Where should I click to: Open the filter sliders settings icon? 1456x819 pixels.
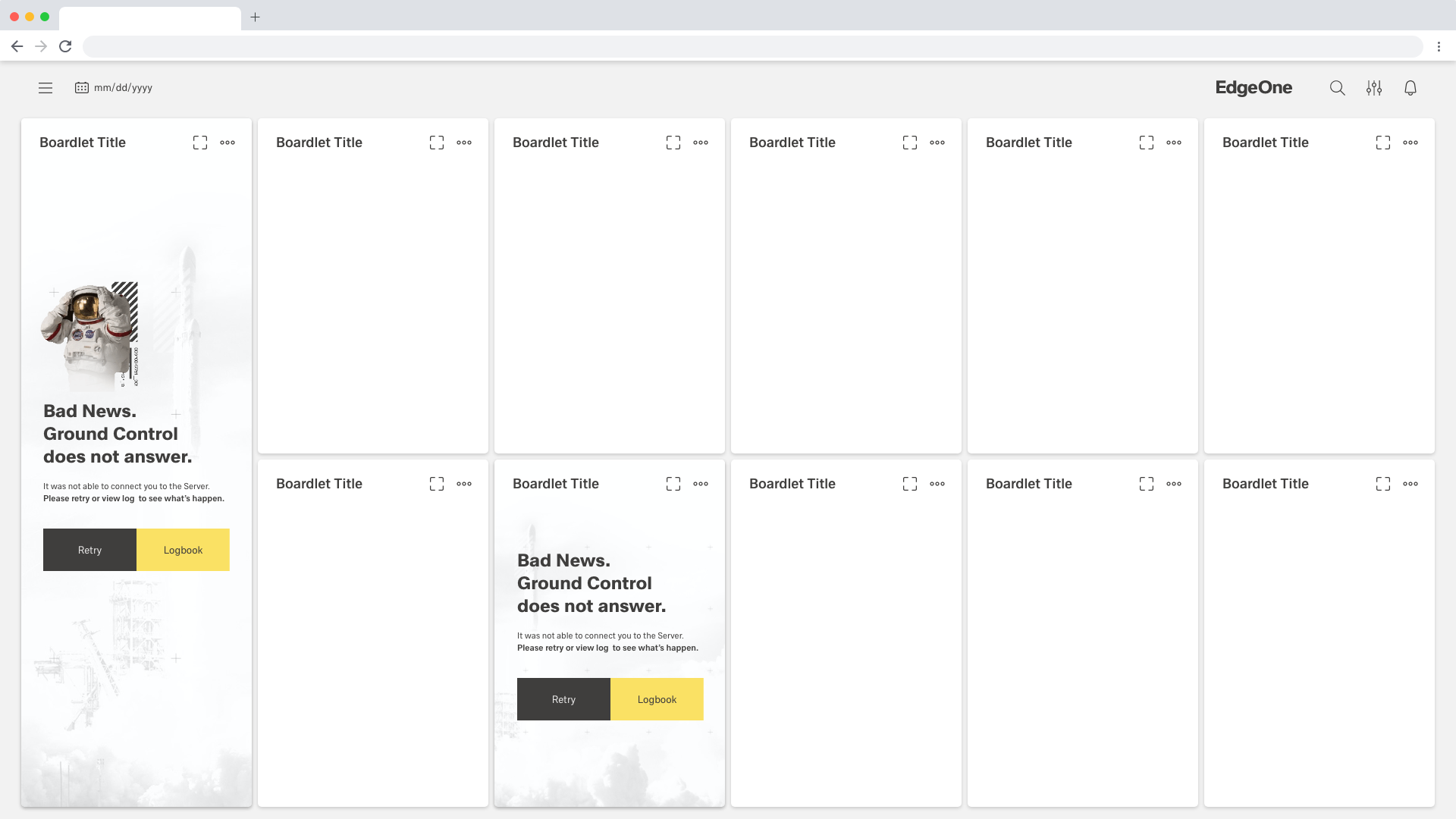pyautogui.click(x=1373, y=88)
